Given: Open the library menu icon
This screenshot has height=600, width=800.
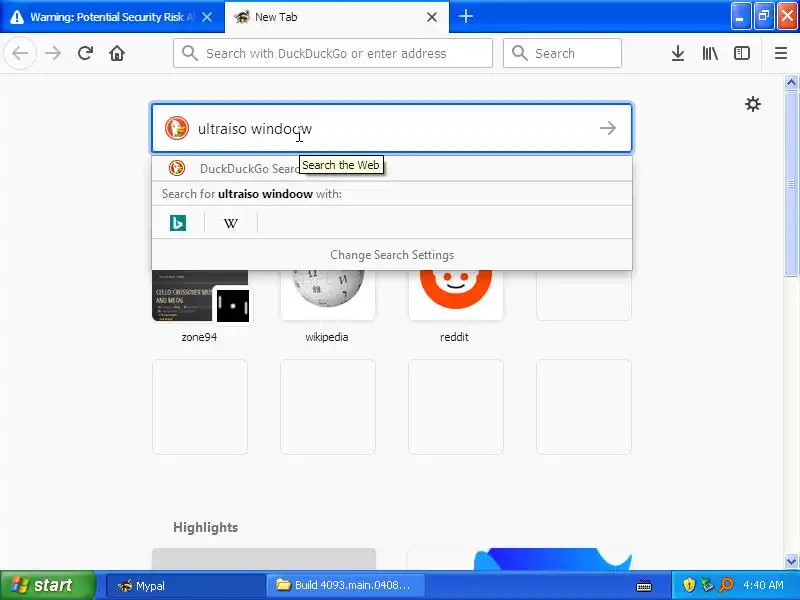Looking at the screenshot, I should click(x=710, y=53).
